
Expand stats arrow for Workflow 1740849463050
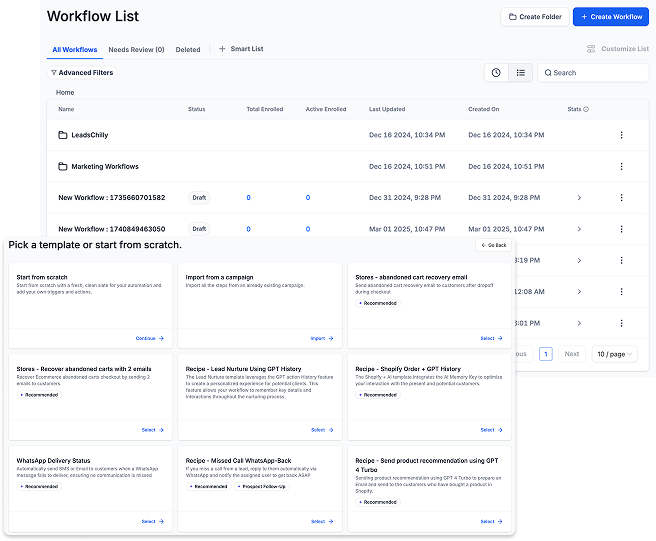[579, 229]
